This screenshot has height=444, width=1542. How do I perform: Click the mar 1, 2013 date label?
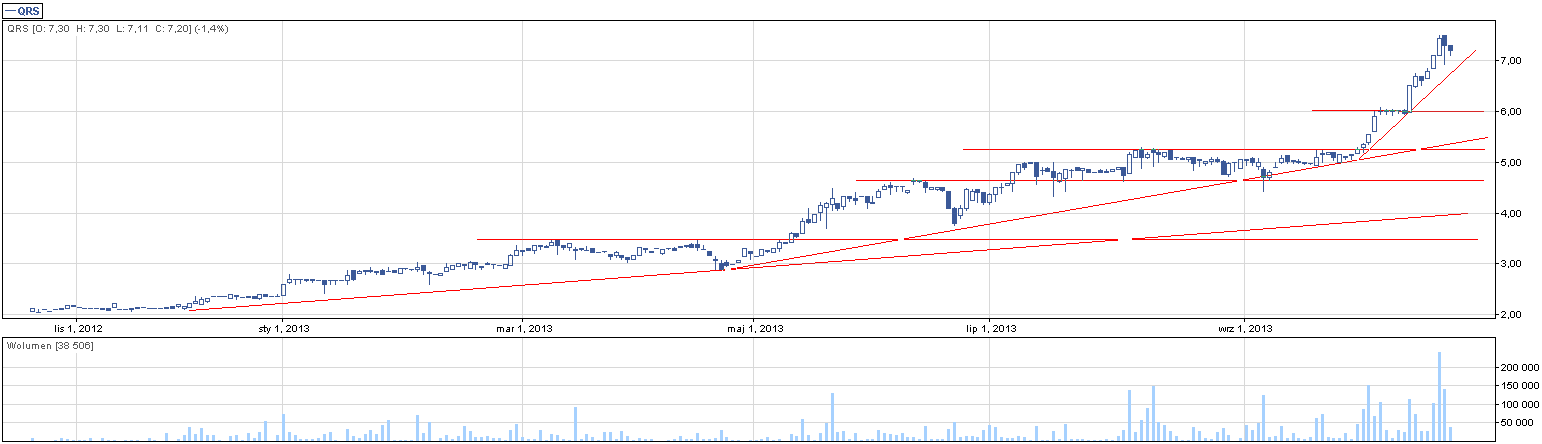(524, 328)
